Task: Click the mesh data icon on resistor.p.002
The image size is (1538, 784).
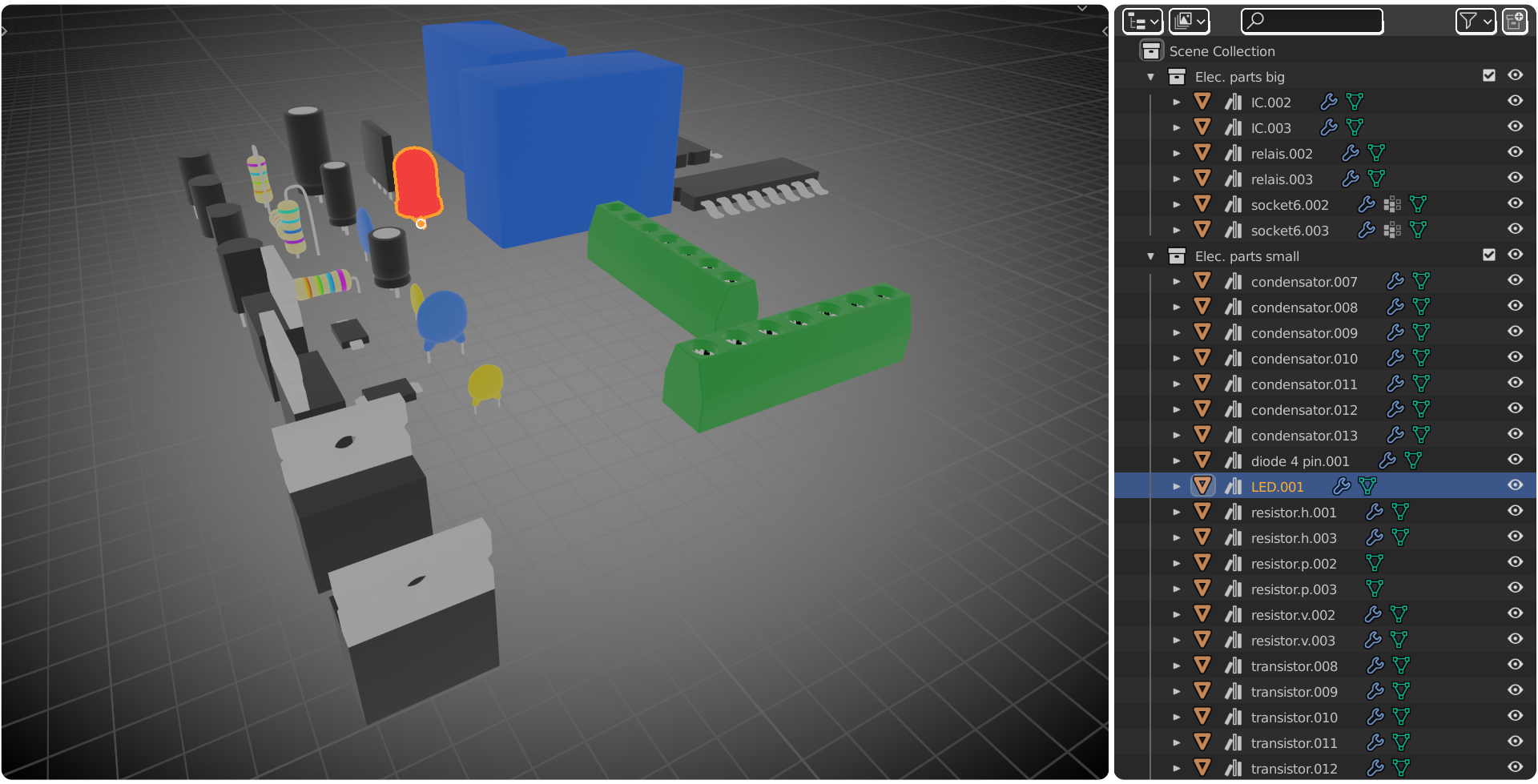Action: click(1375, 563)
